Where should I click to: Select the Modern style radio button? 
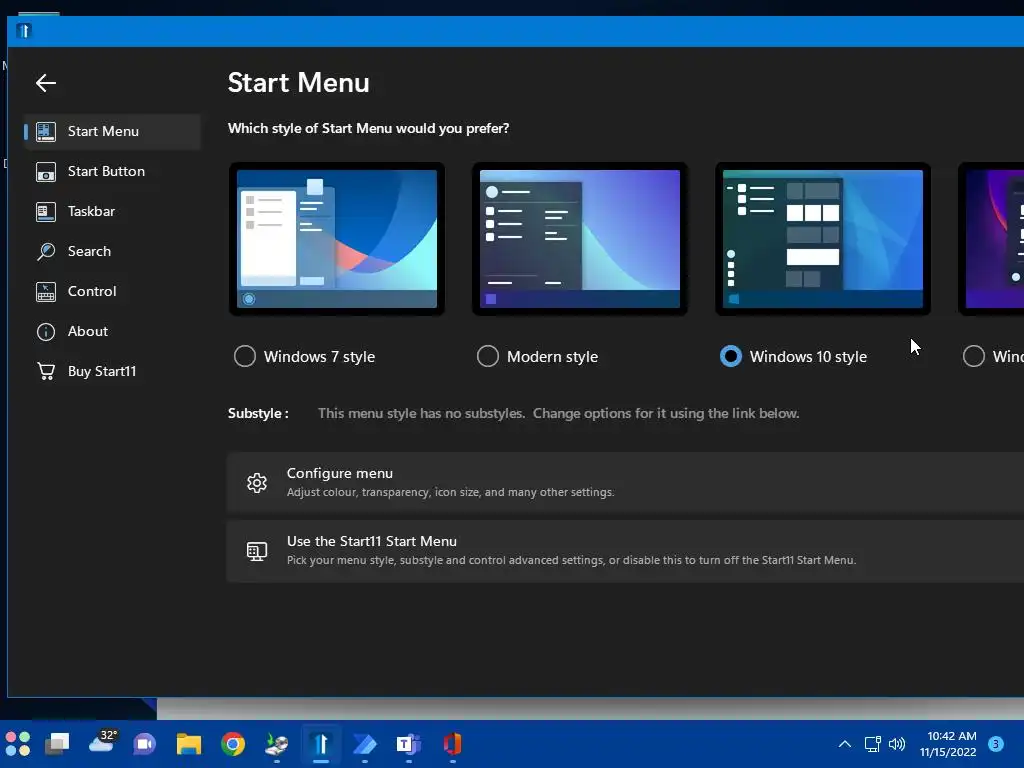click(488, 357)
